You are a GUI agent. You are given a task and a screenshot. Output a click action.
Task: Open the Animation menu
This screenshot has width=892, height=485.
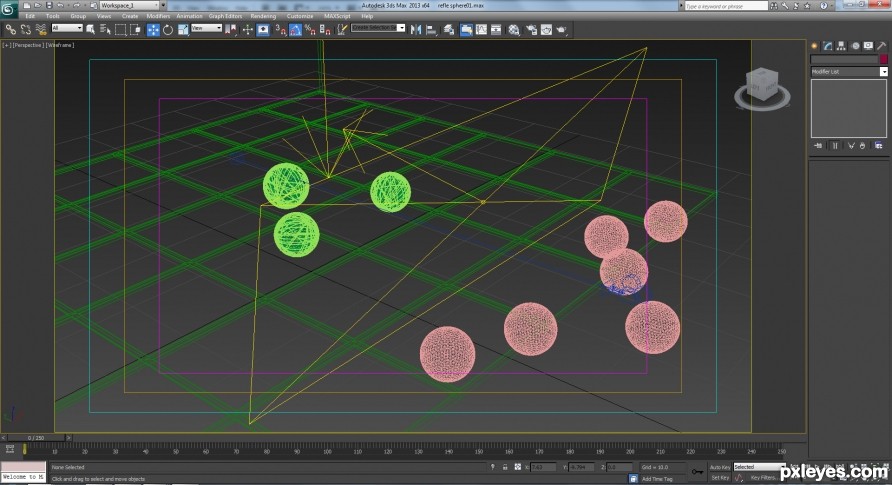click(189, 16)
